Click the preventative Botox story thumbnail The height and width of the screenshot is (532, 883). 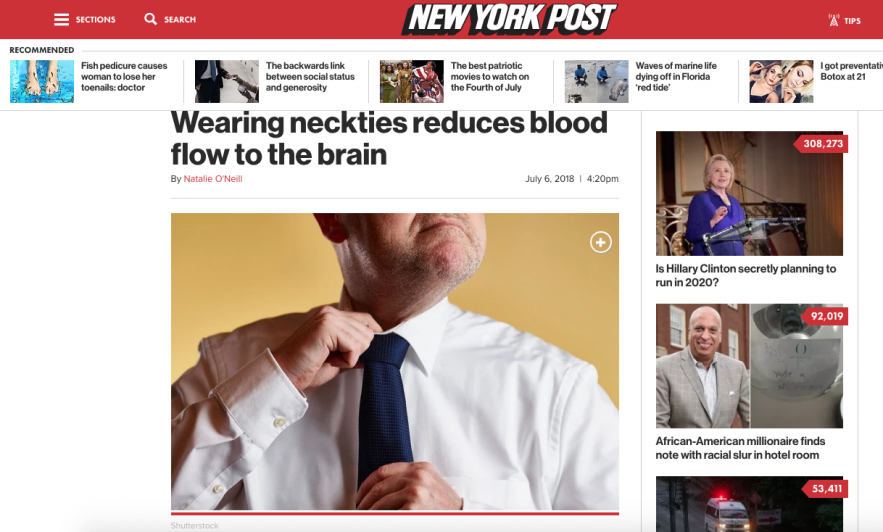tap(781, 82)
